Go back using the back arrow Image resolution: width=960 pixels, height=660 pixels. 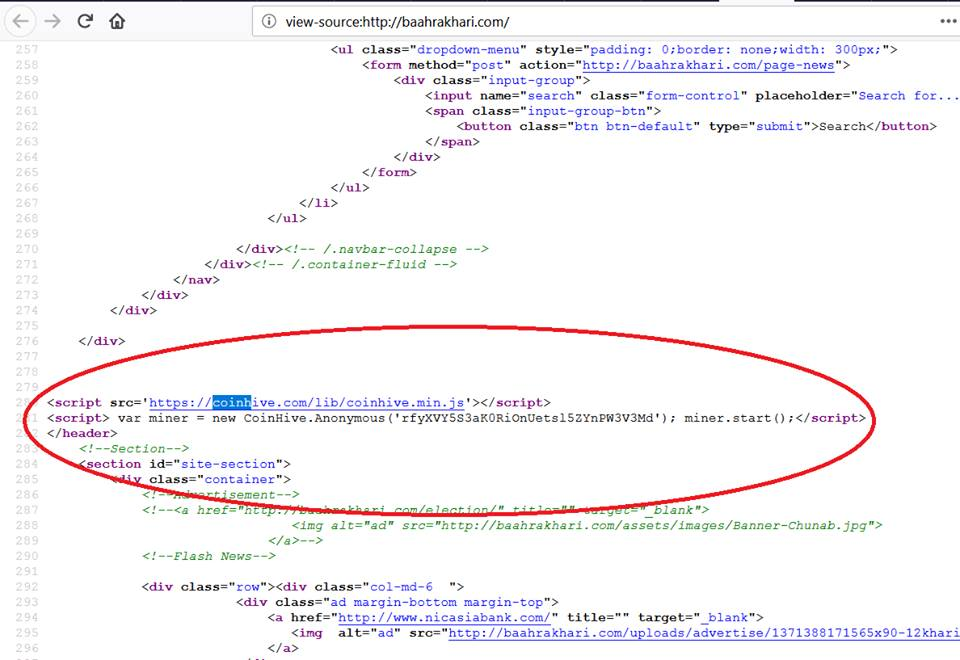(20, 21)
